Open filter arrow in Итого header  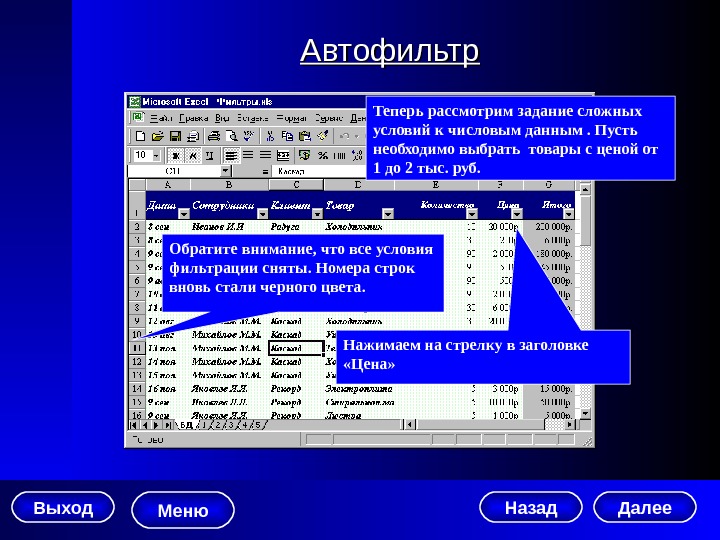tap(568, 214)
